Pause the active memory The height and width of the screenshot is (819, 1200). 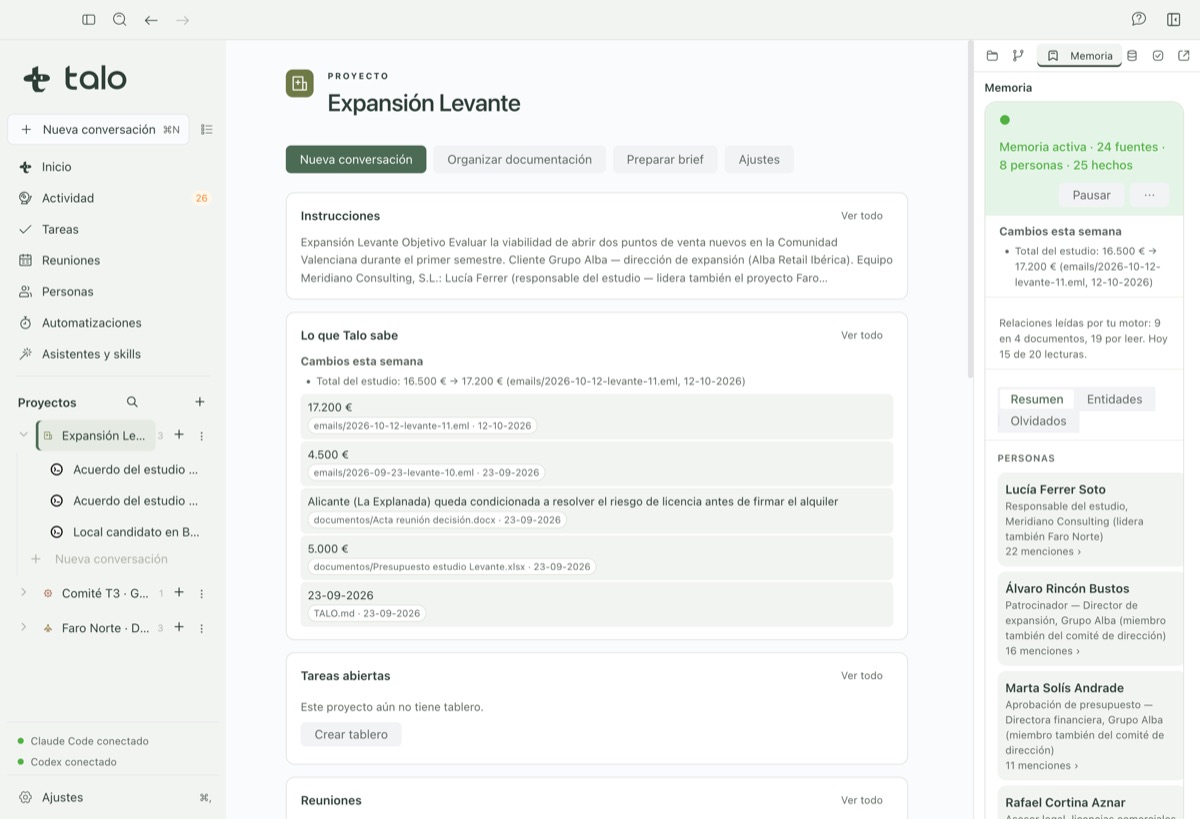click(1091, 195)
